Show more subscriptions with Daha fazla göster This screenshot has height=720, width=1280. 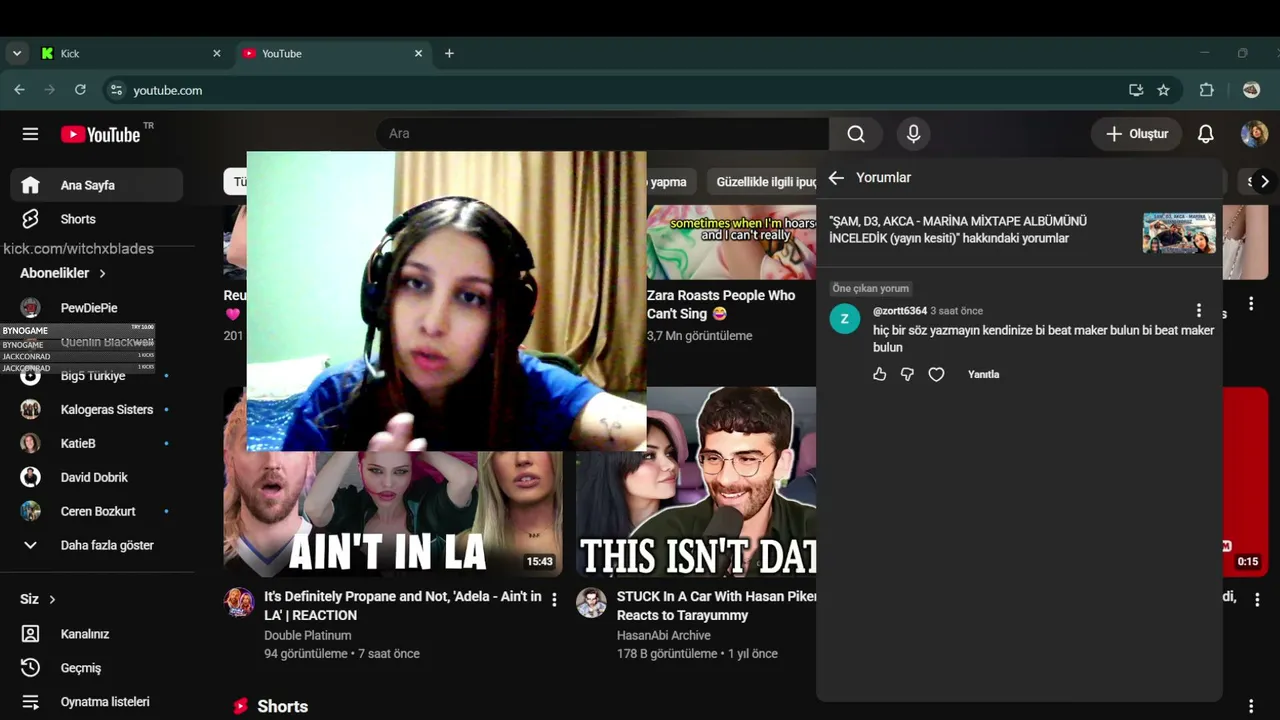click(97, 545)
